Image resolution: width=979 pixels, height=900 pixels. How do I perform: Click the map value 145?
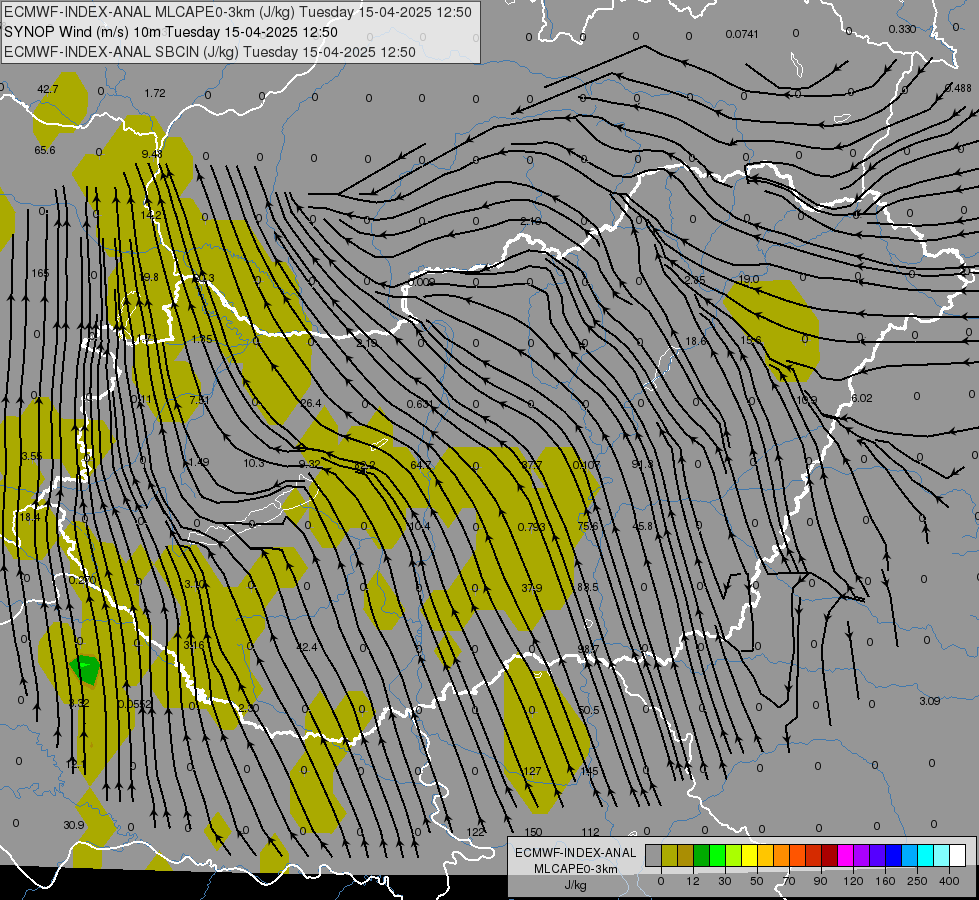589,771
